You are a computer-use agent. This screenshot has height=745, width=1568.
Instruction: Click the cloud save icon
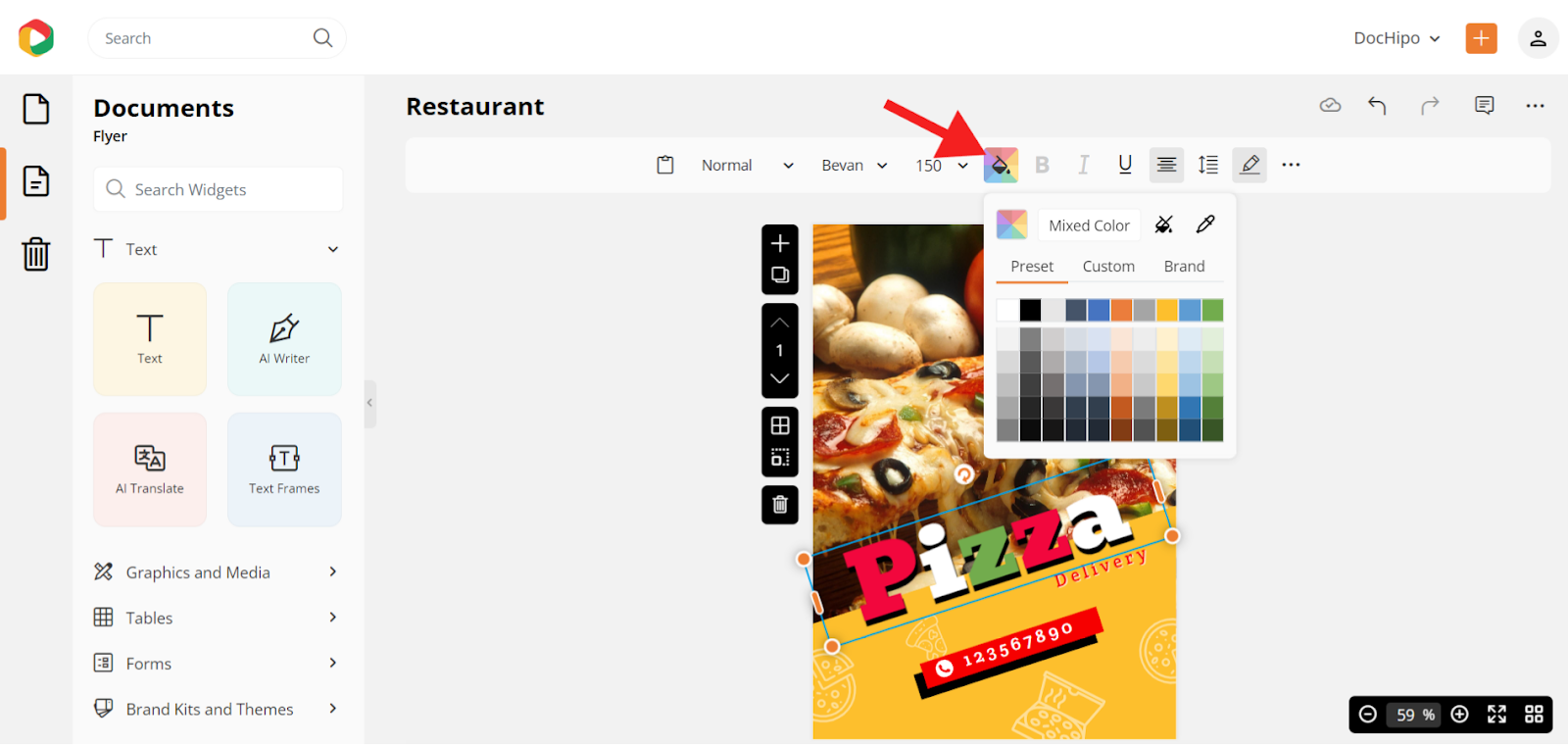tap(1330, 105)
